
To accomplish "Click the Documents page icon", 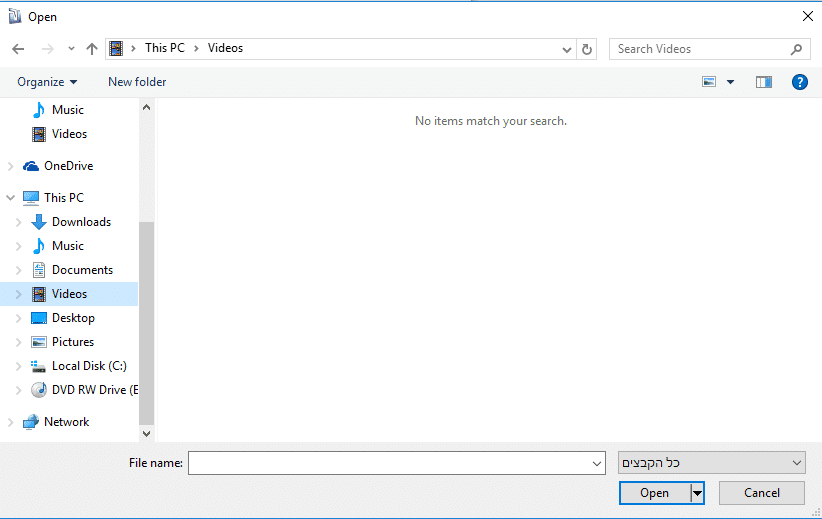I will click(x=39, y=270).
